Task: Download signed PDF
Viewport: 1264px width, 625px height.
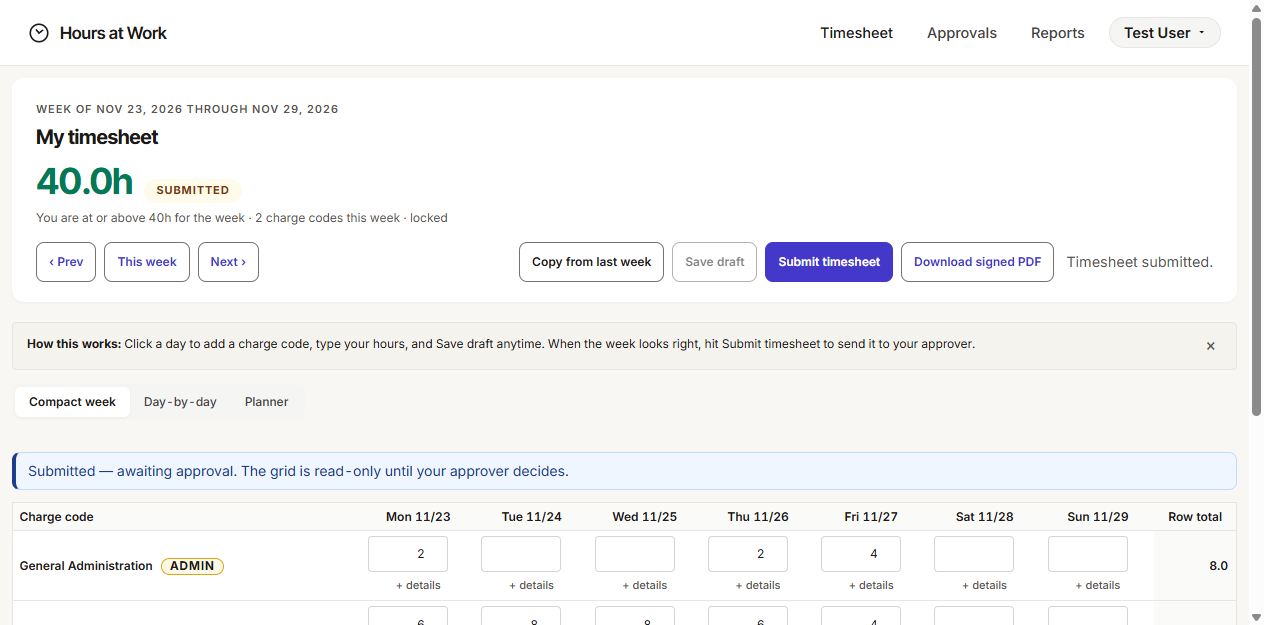Action: tap(977, 262)
